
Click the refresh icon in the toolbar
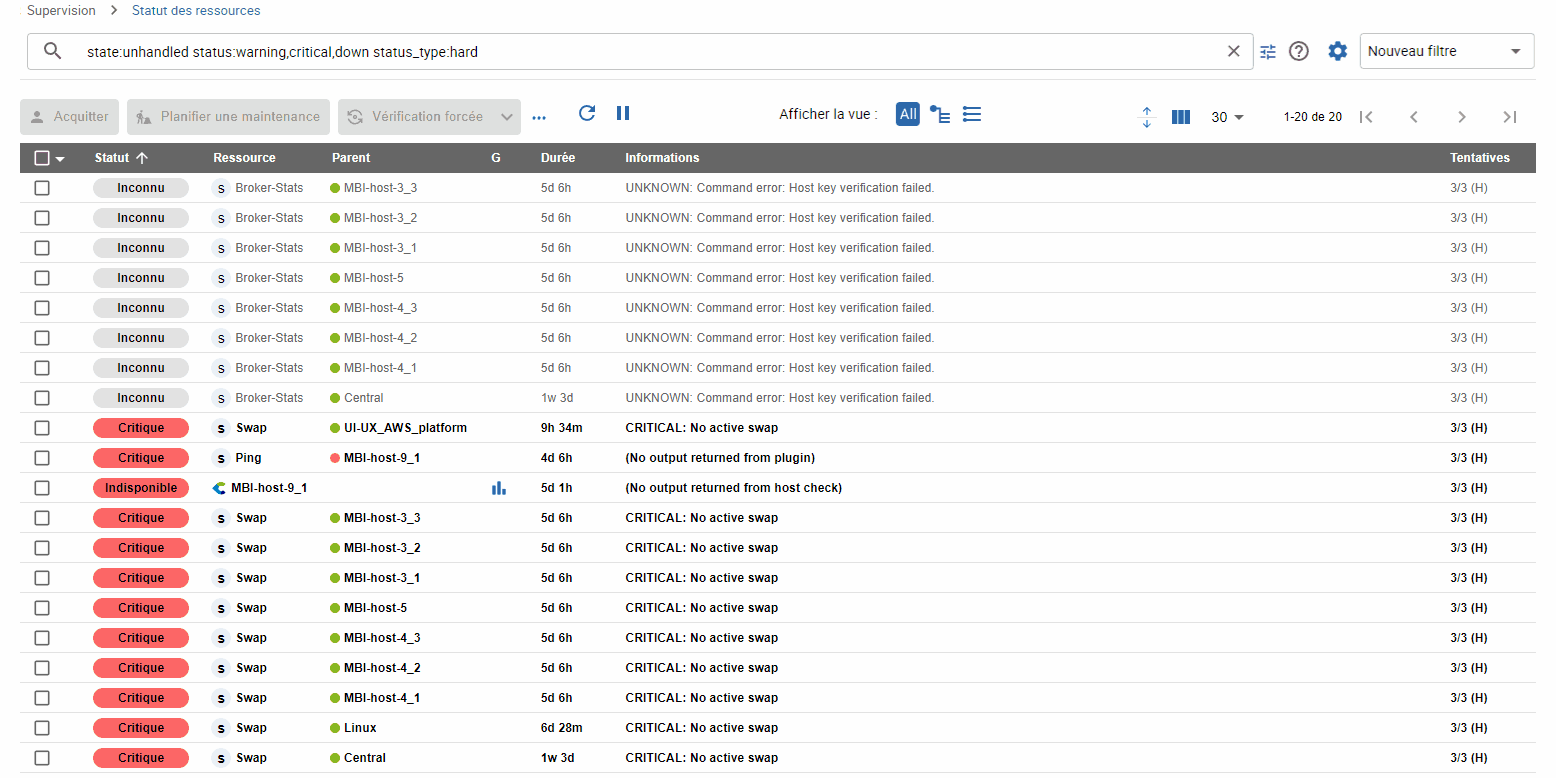pos(587,113)
